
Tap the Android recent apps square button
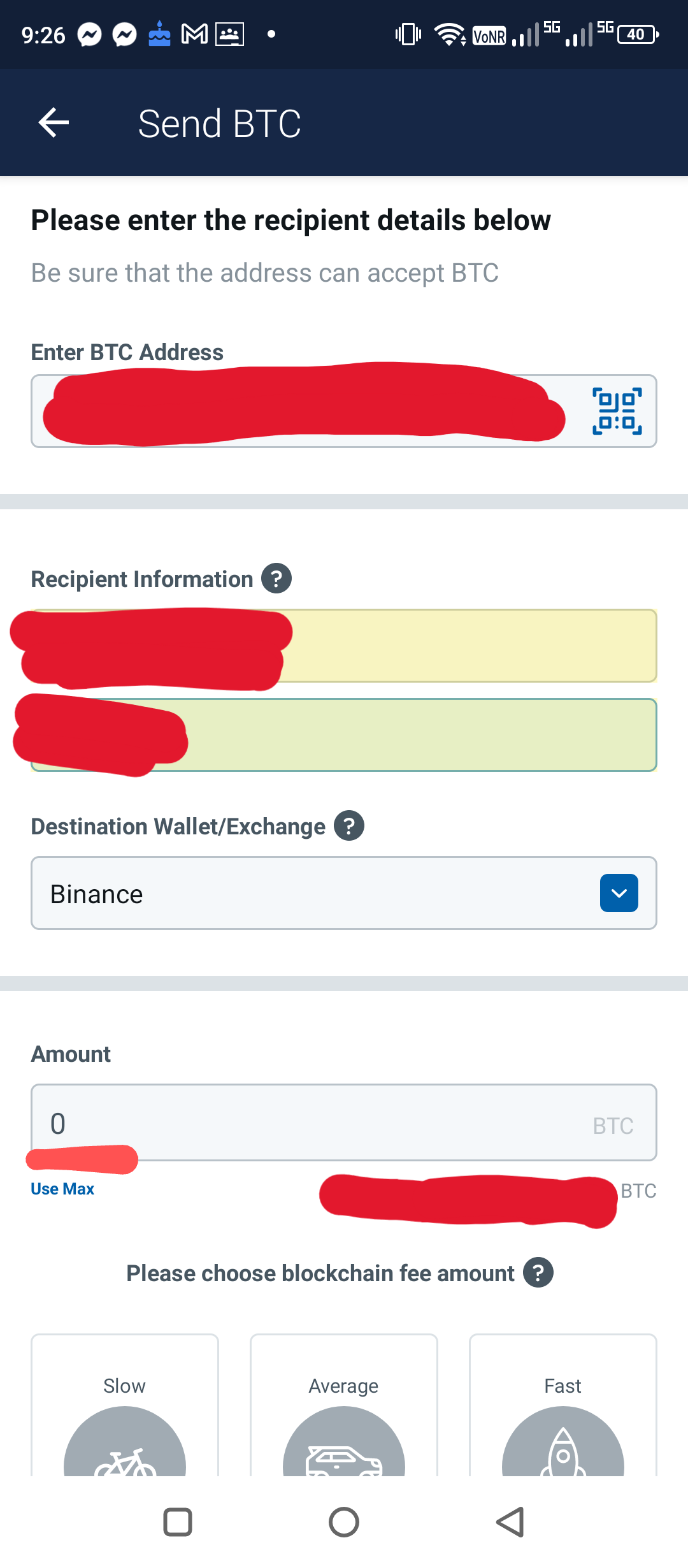click(178, 1522)
